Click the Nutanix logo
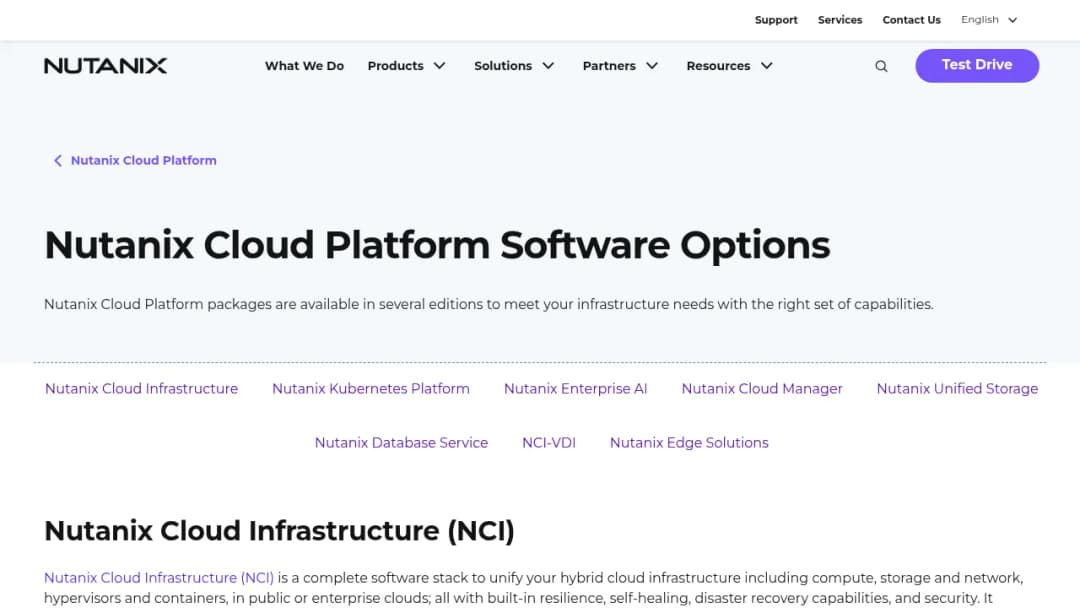This screenshot has height=608, width=1080. [105, 65]
